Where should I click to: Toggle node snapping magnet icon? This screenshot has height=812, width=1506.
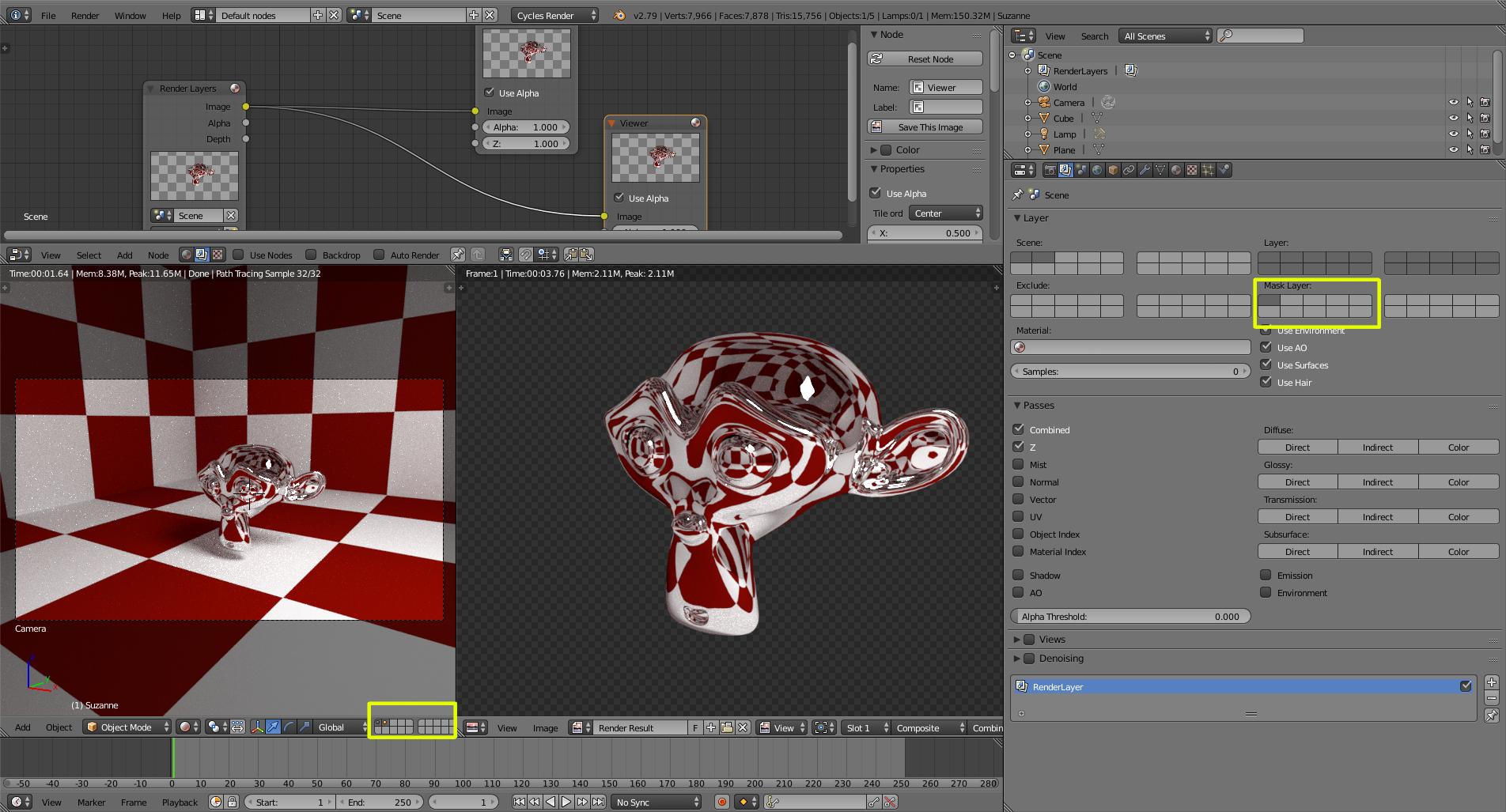[526, 255]
